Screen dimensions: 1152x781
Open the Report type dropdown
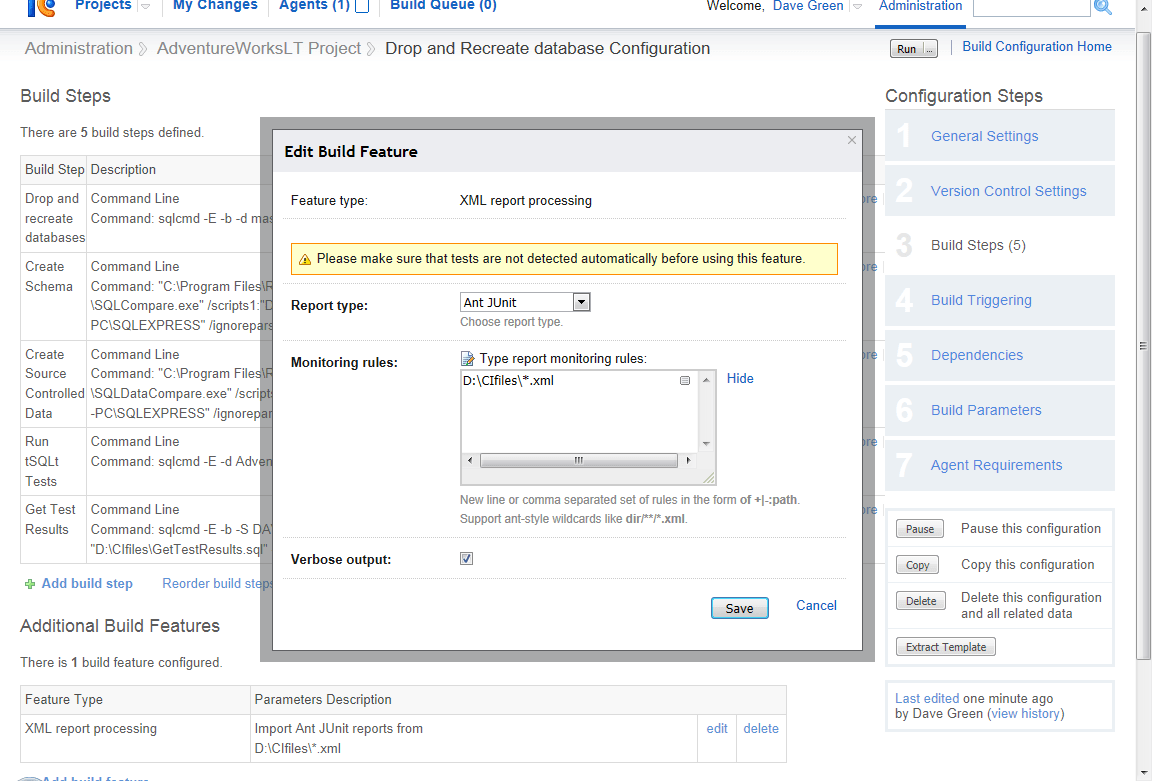pos(525,302)
